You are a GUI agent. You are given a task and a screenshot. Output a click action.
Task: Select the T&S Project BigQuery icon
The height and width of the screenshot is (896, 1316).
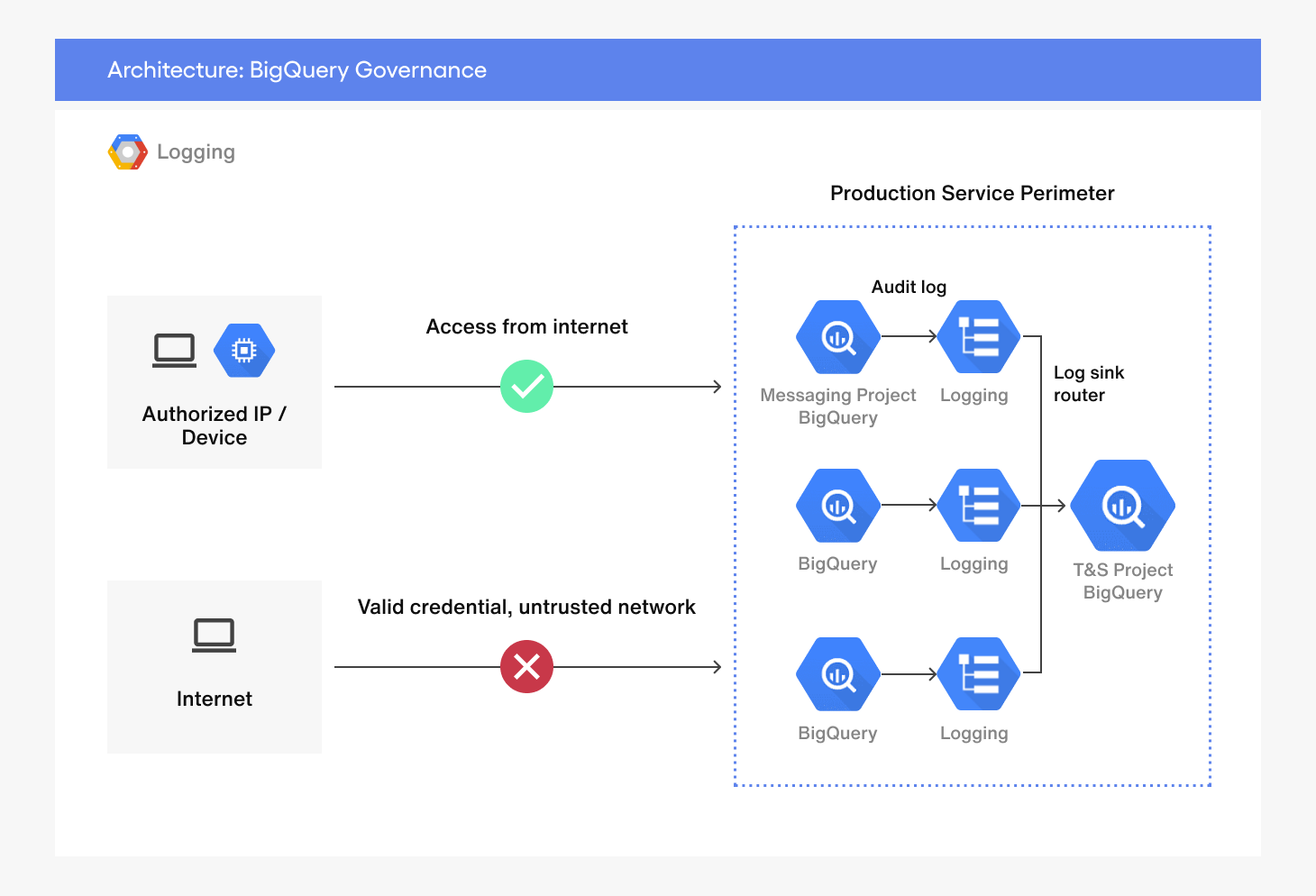(1122, 506)
